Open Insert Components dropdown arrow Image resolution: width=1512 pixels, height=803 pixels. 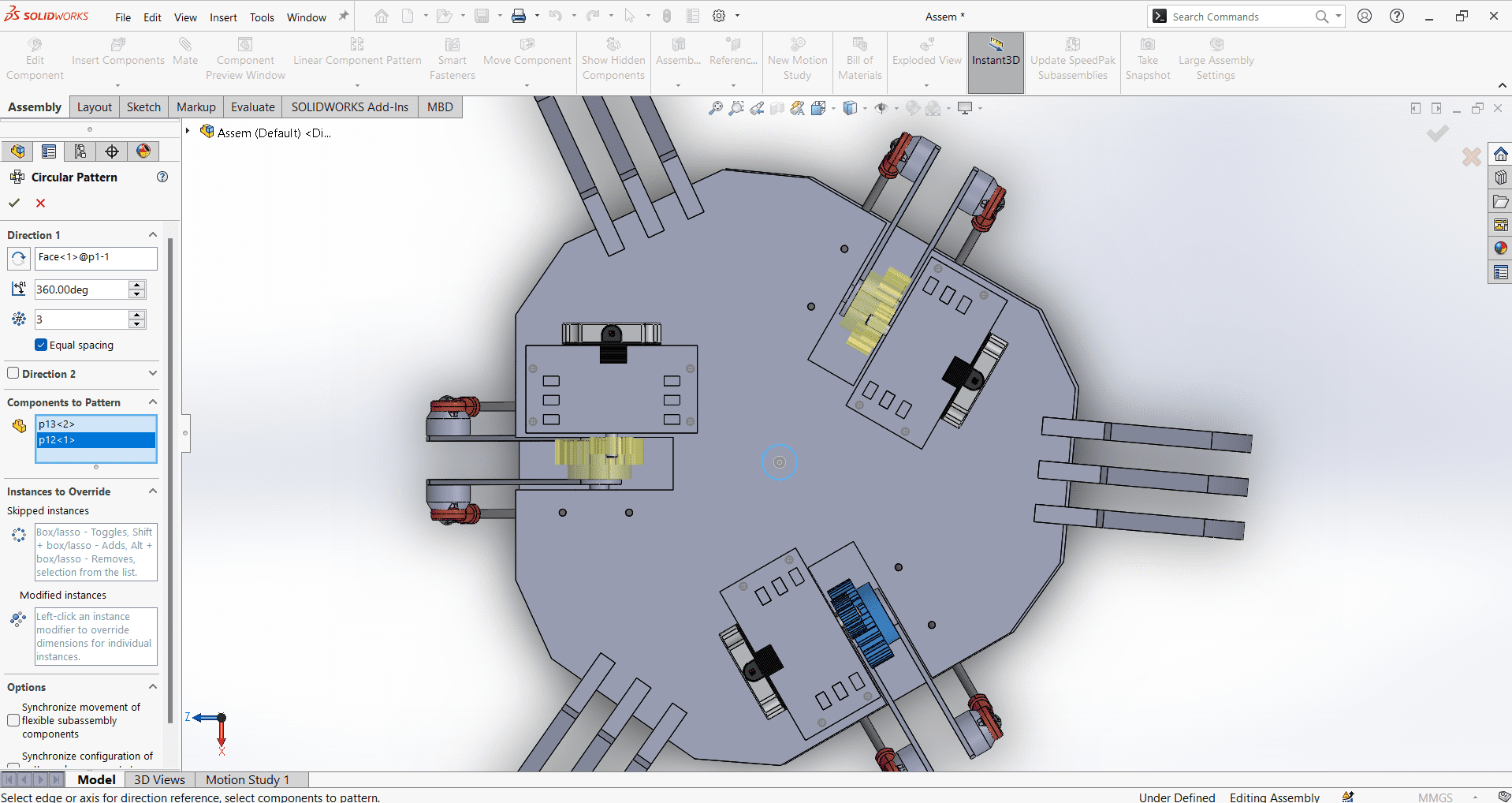118,85
